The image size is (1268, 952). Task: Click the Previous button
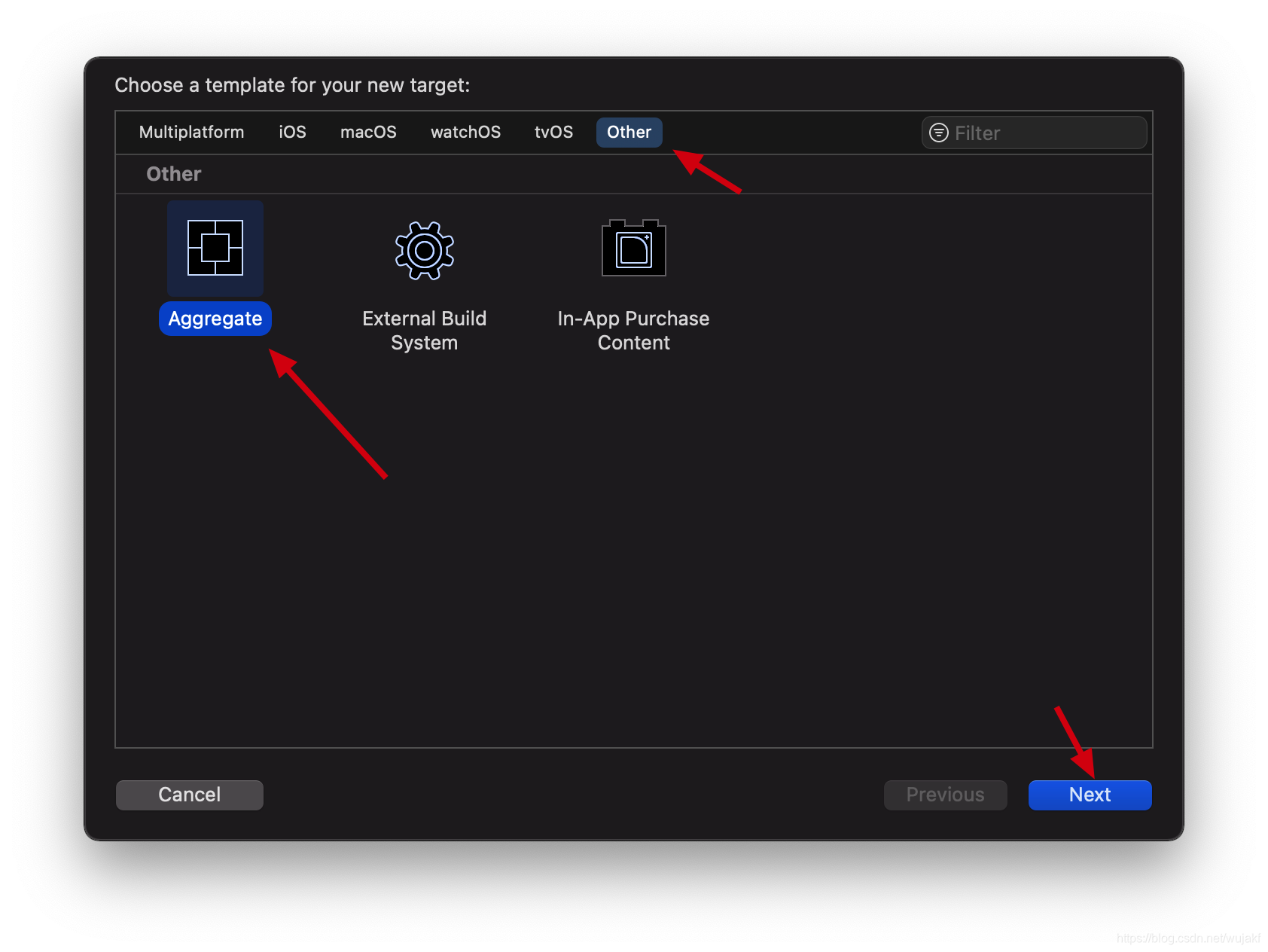point(945,795)
